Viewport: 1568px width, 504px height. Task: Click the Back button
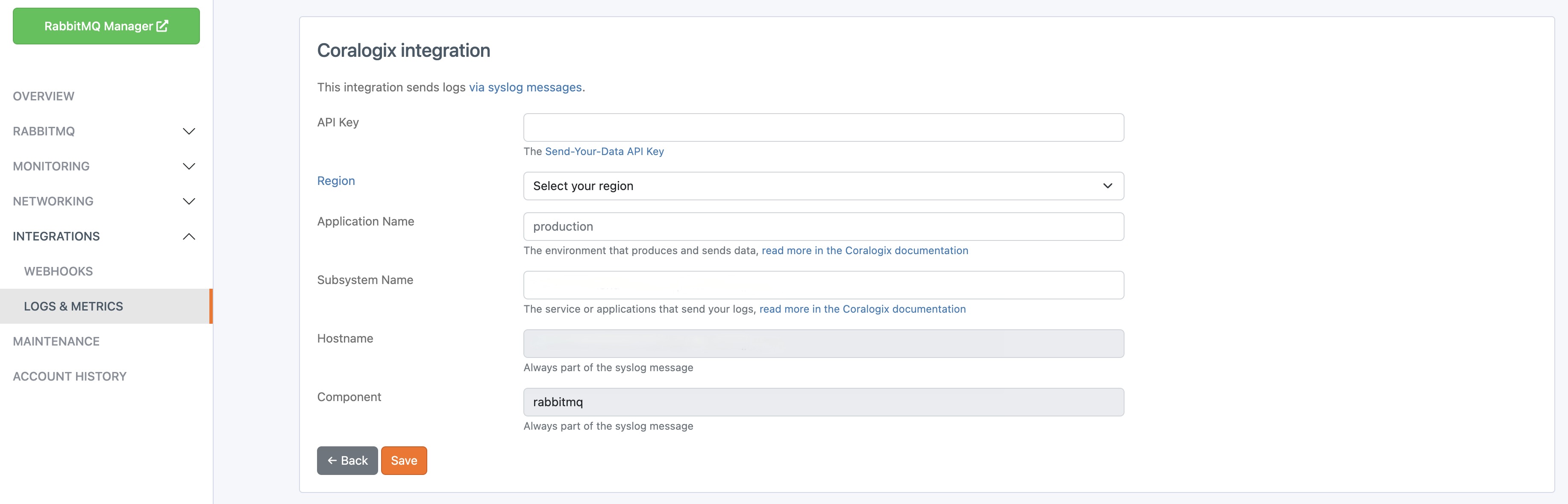(347, 460)
